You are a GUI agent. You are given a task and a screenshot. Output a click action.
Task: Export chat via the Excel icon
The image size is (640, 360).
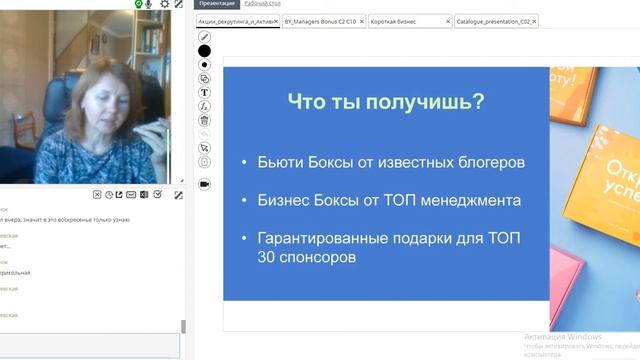pos(144,195)
